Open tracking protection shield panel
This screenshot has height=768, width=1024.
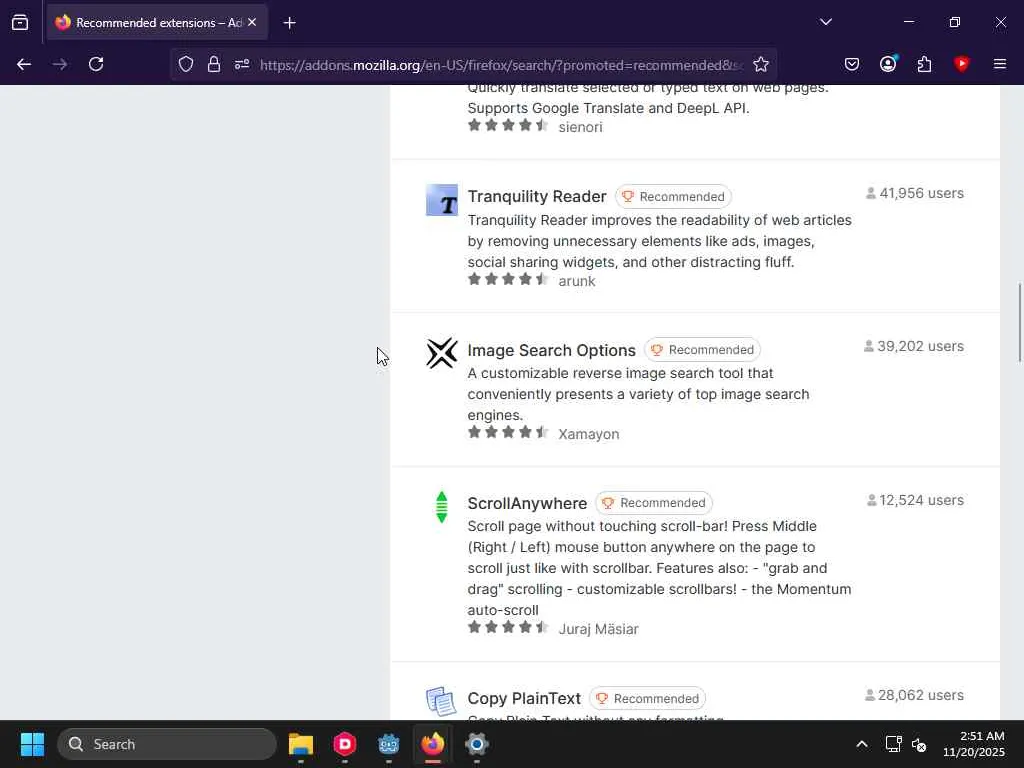click(186, 64)
